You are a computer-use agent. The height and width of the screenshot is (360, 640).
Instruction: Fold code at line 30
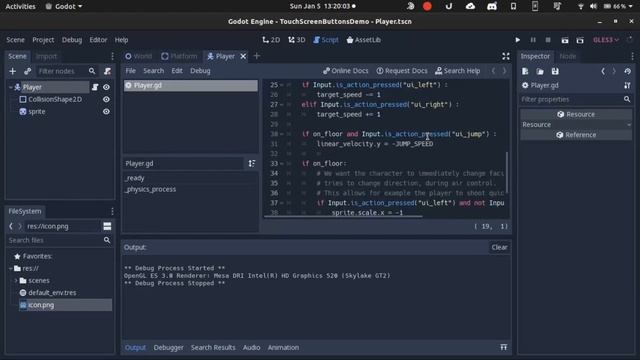point(282,134)
